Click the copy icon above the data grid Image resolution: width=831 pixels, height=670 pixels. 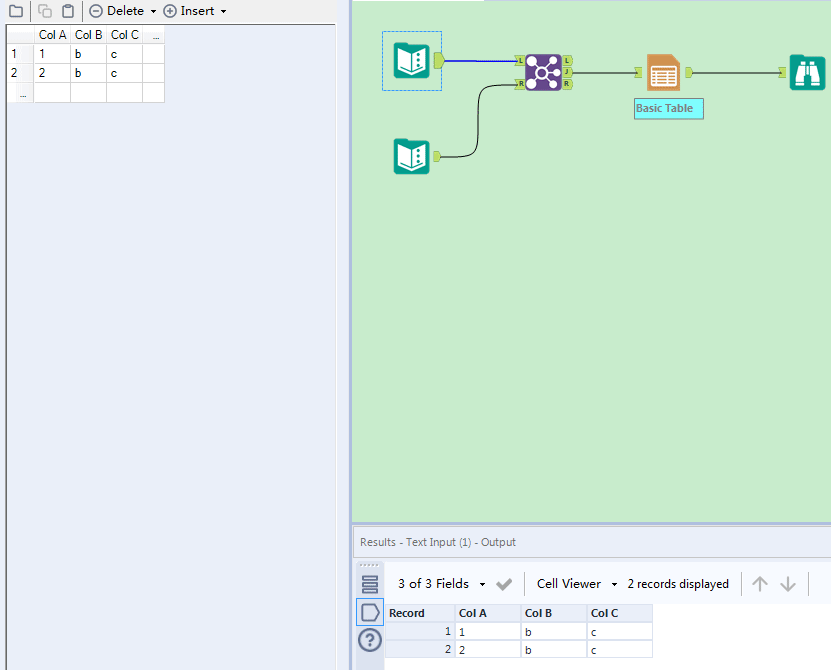pyautogui.click(x=44, y=11)
